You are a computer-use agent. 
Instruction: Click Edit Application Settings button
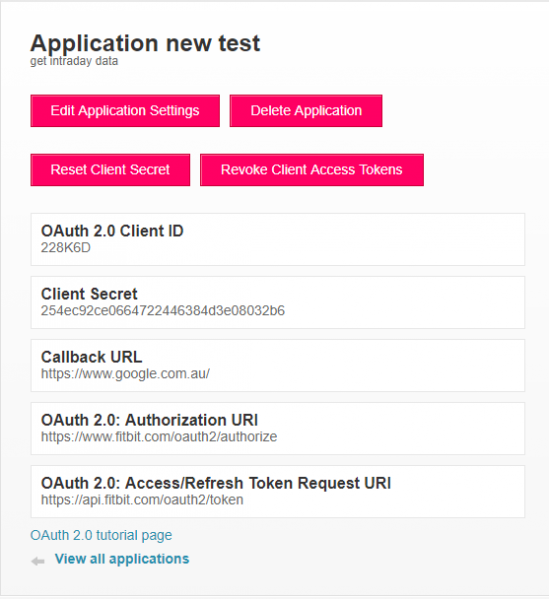click(125, 111)
